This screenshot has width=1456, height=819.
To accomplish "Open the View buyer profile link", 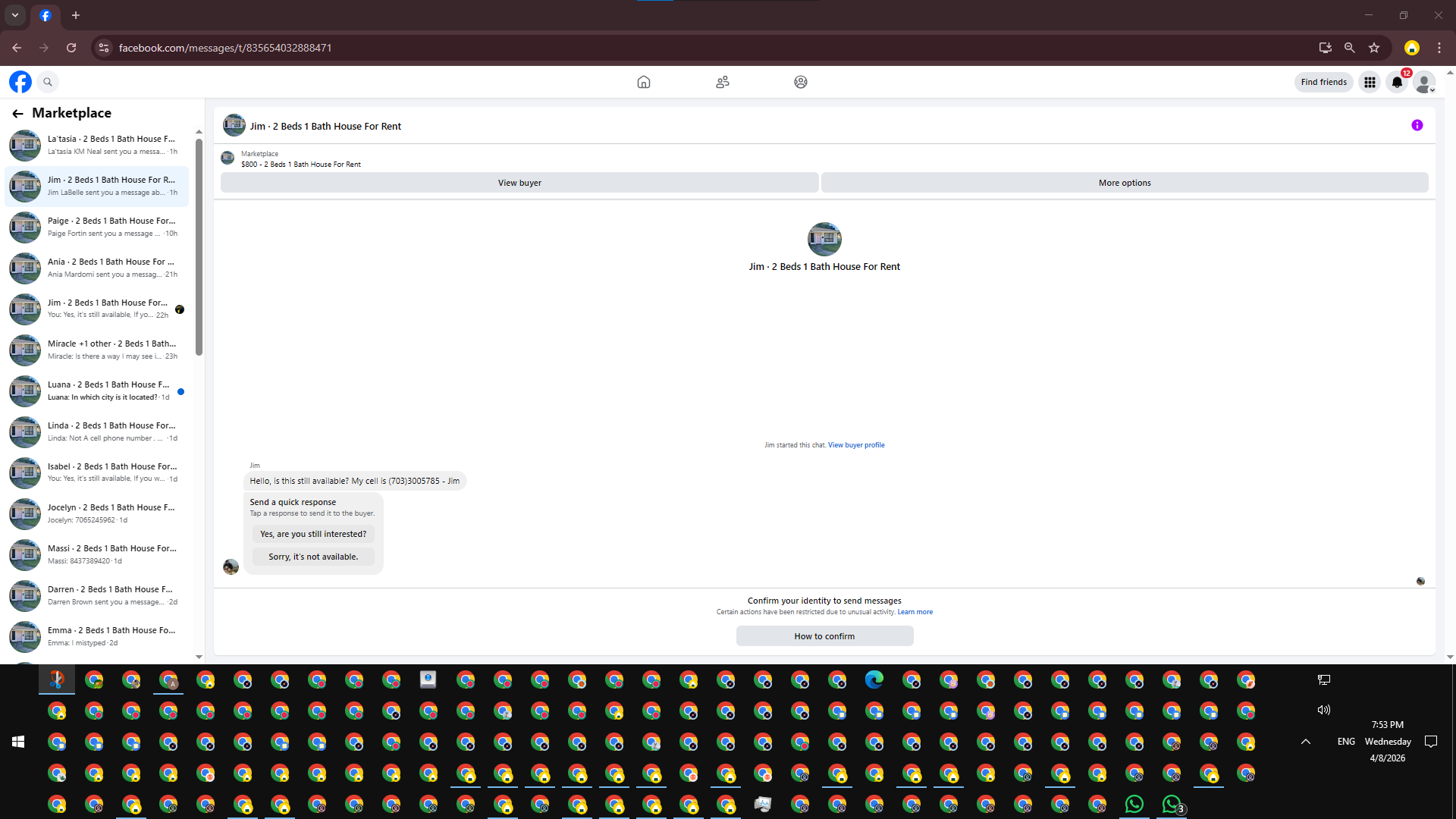I will [856, 445].
